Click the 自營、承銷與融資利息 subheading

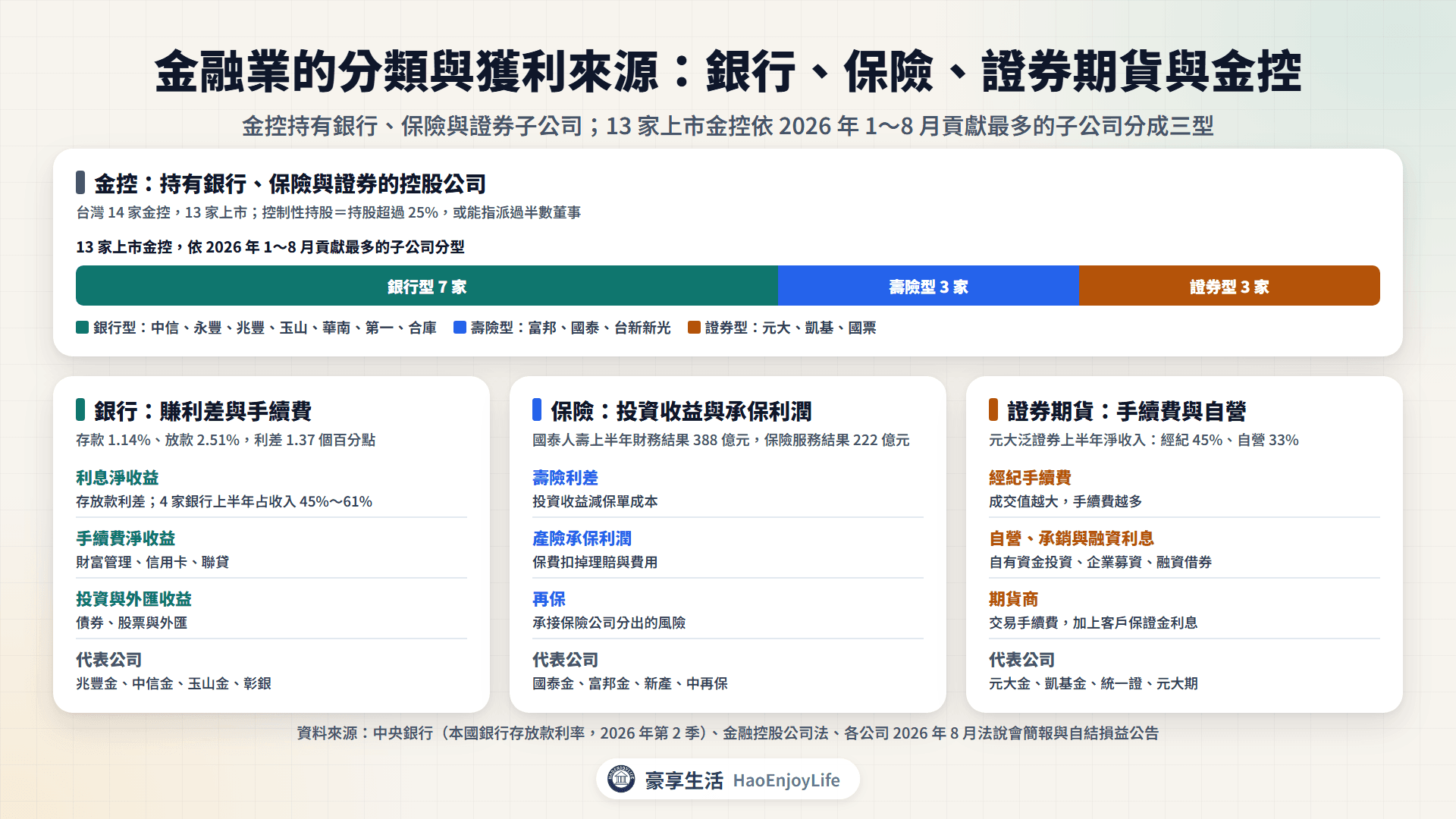tap(1071, 538)
